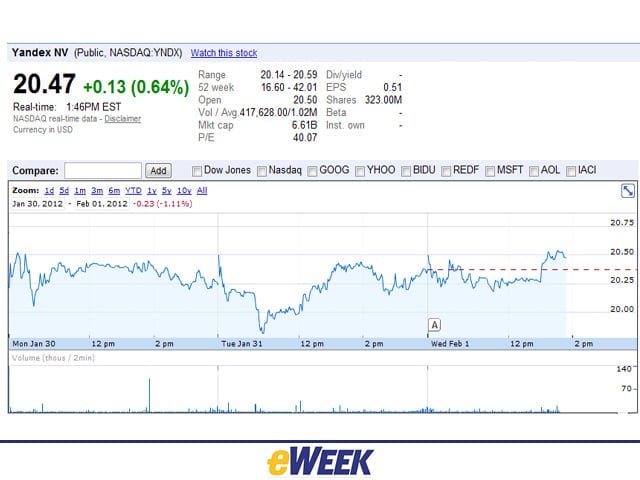Click the 52 week range 16.60 - 42.01
The image size is (640, 480).
tap(289, 87)
